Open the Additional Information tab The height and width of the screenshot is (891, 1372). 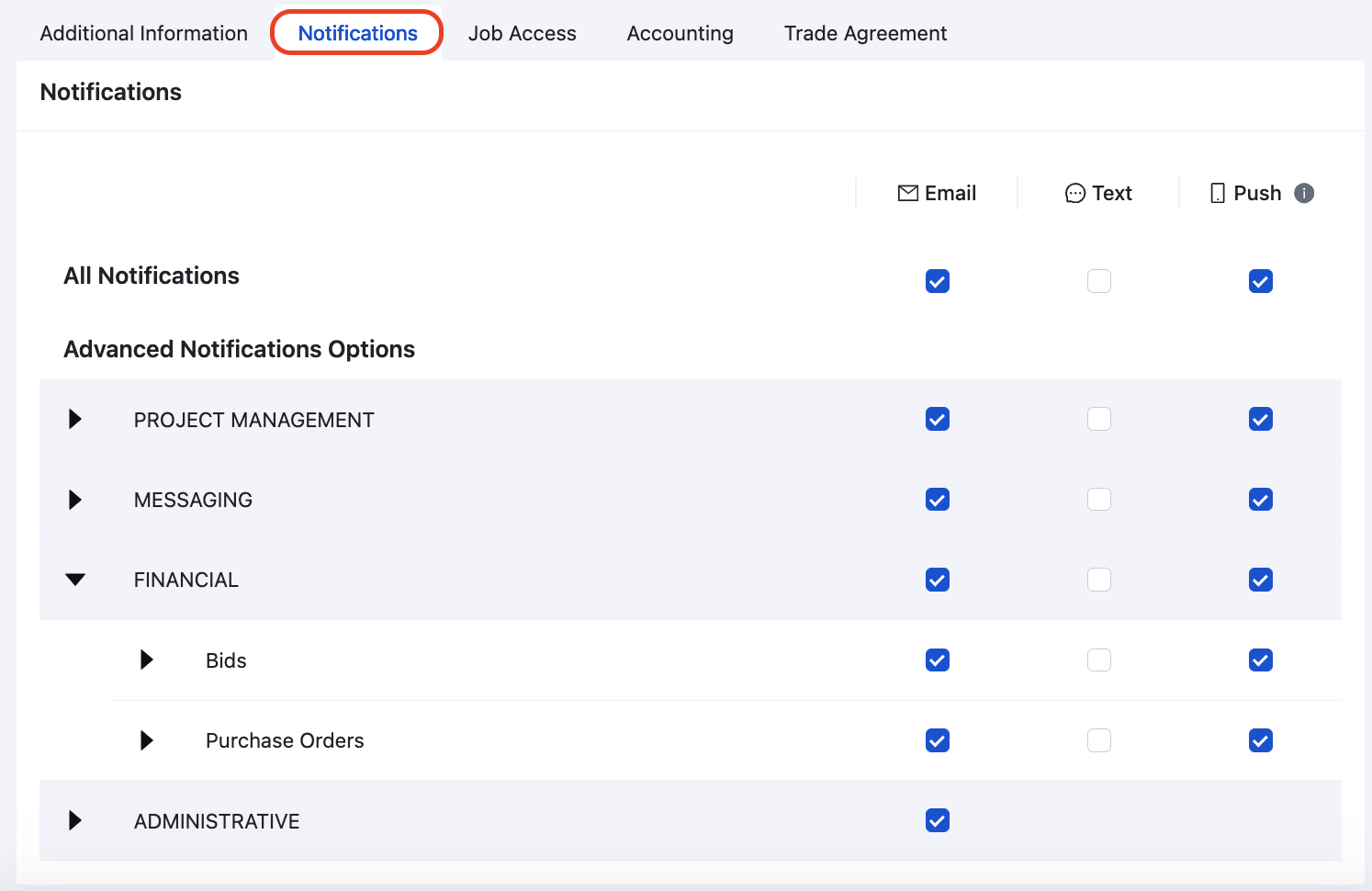(144, 33)
